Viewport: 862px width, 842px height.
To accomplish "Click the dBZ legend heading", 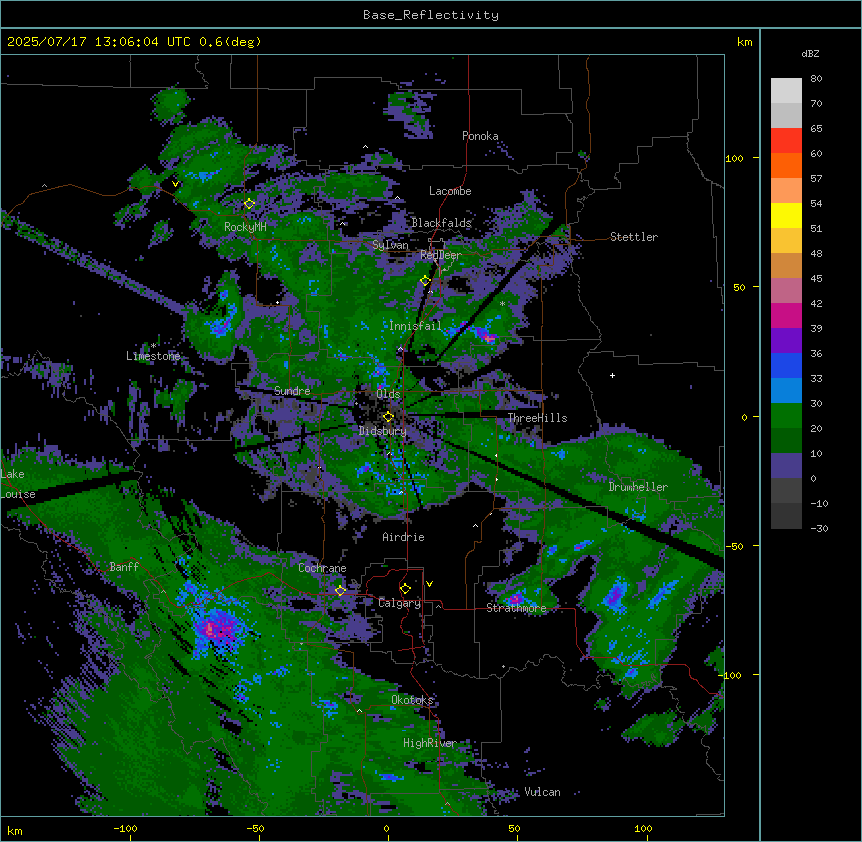I will pyautogui.click(x=810, y=54).
